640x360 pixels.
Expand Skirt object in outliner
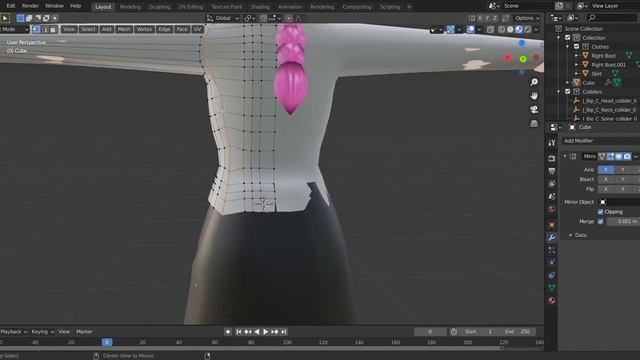tap(576, 73)
